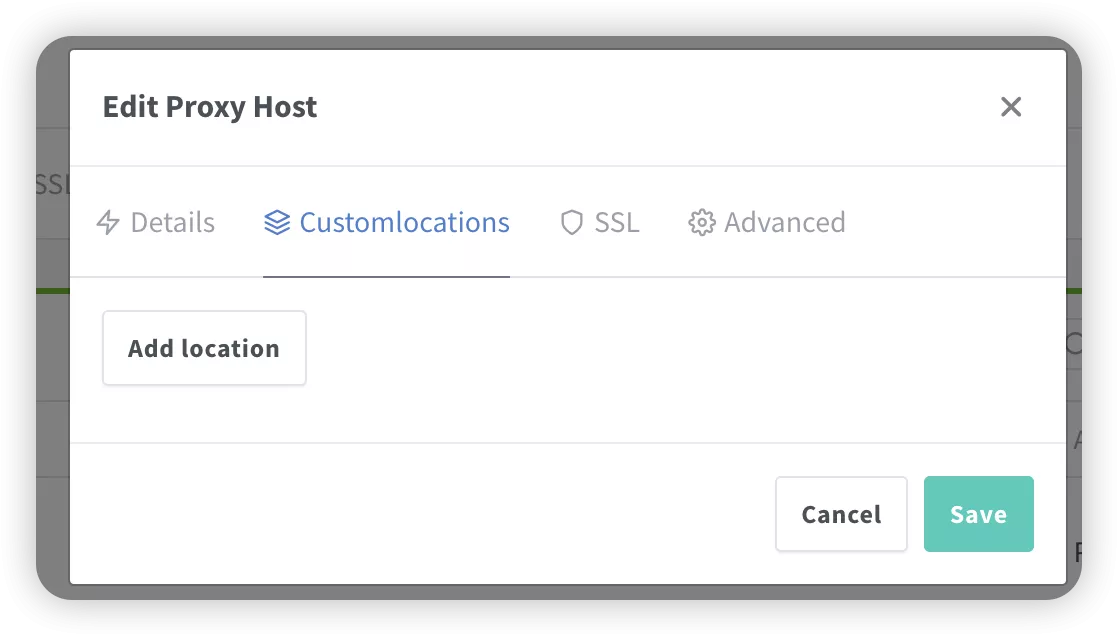Click the underline beneath Custom locations tab
Screen dimensions: 1118x636
click(x=386, y=274)
